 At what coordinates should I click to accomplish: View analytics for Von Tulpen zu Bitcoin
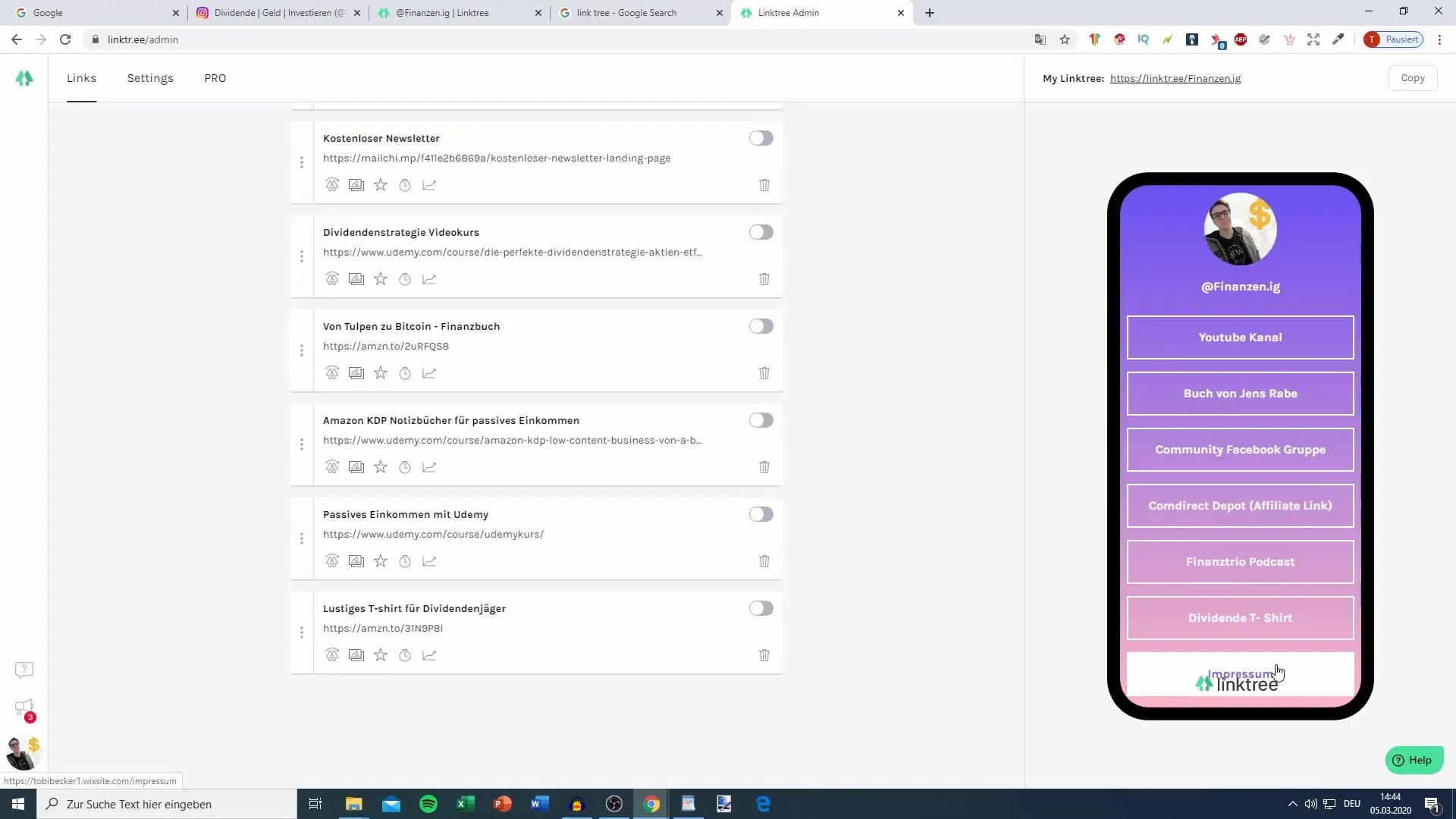click(429, 373)
